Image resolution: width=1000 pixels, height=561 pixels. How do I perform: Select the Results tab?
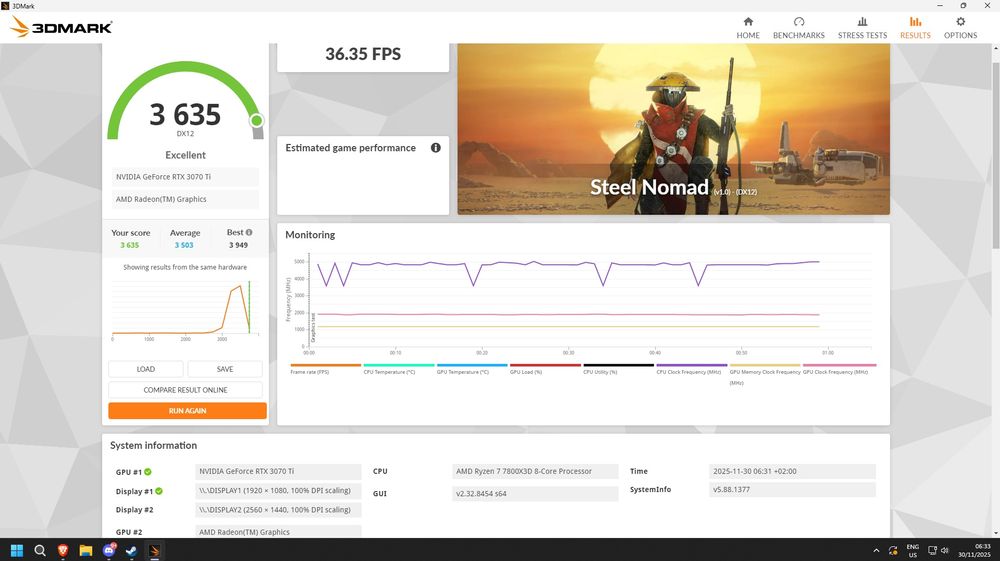[915, 28]
